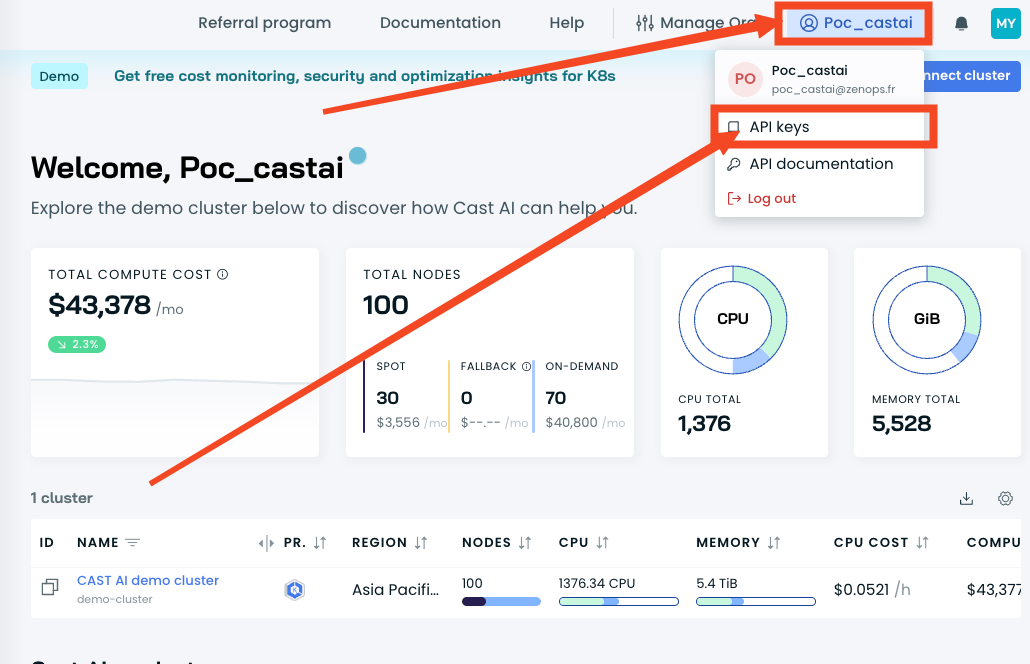Sort clusters by CPU Cost column
The width and height of the screenshot is (1030, 664).
pyautogui.click(x=922, y=543)
